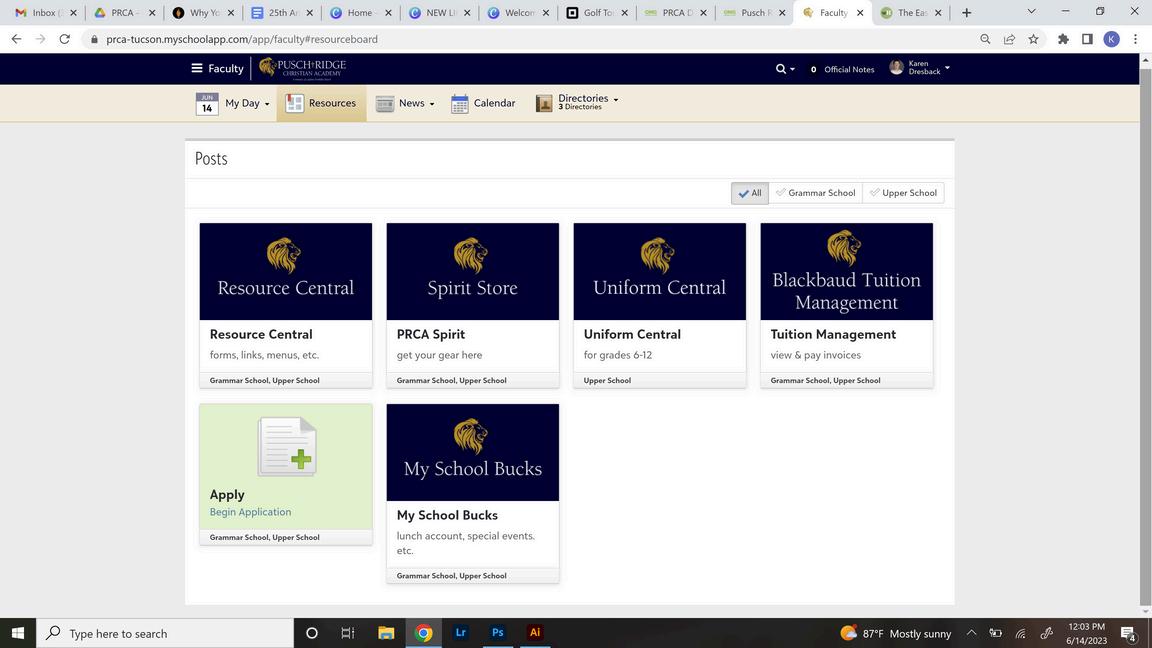
Task: Open the My School Bucks title link
Action: click(447, 516)
